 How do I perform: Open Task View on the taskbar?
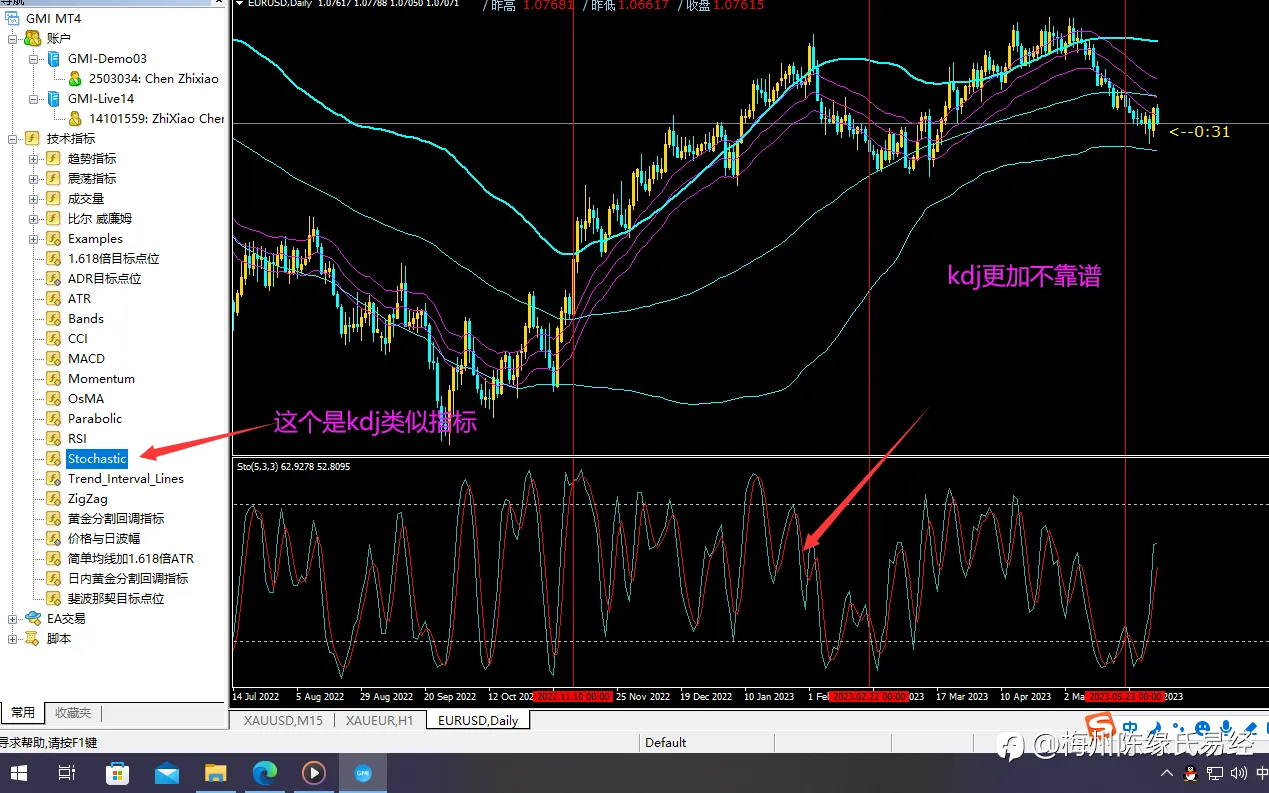[x=67, y=773]
